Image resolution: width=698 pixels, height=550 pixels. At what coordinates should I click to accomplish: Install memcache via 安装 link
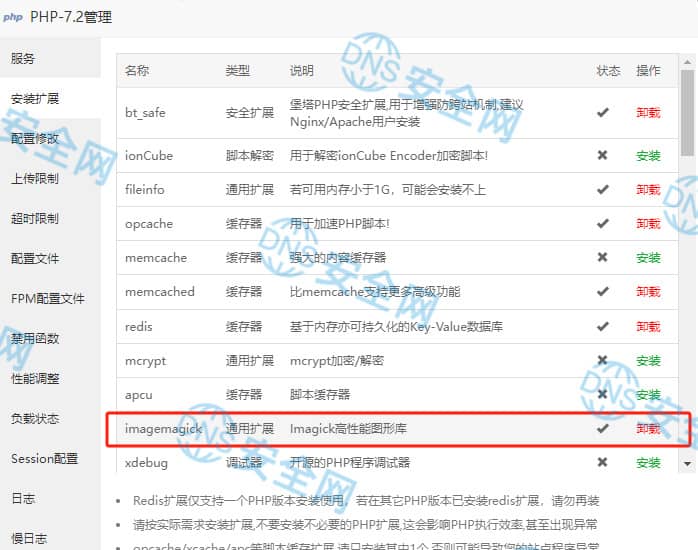(x=648, y=258)
